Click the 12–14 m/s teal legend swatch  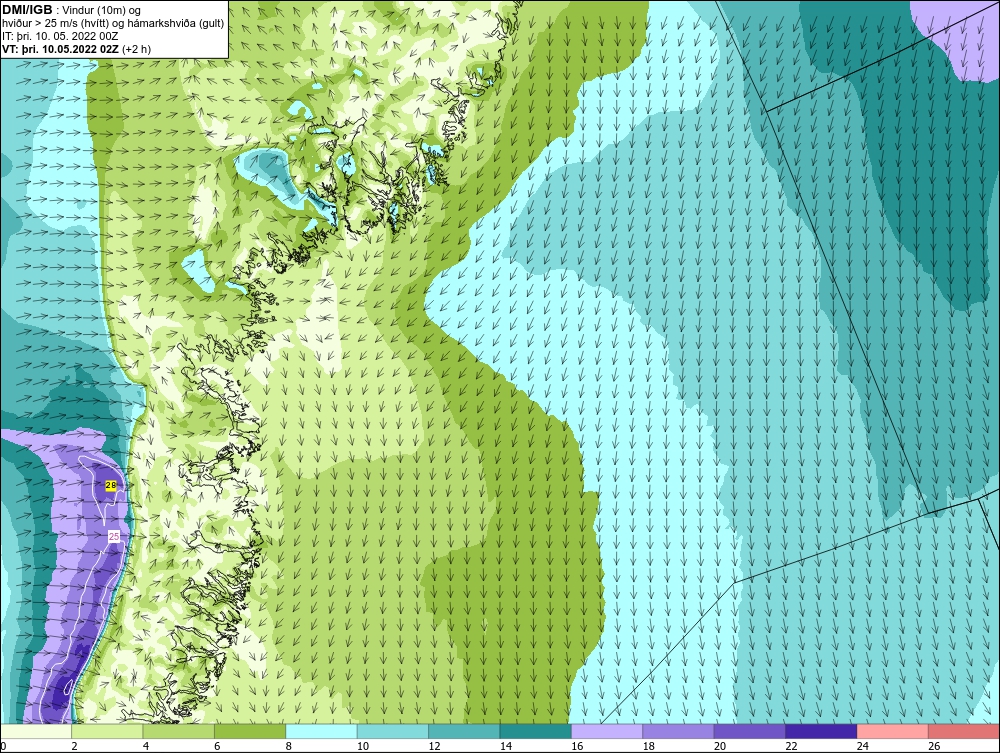coord(464,731)
